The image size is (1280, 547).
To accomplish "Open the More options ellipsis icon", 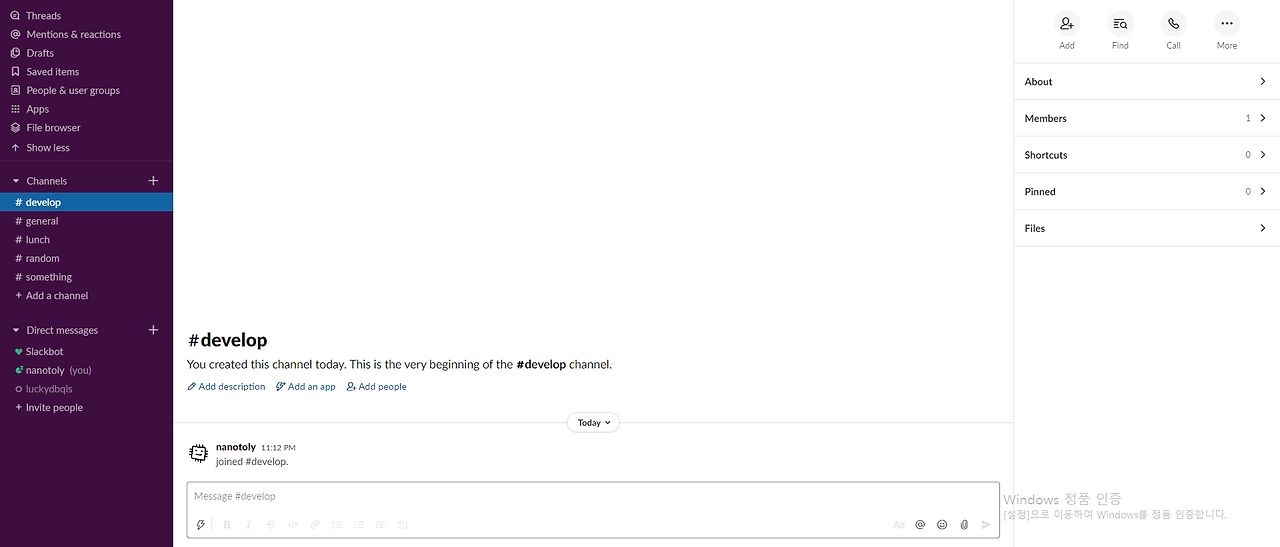I will click(1227, 24).
